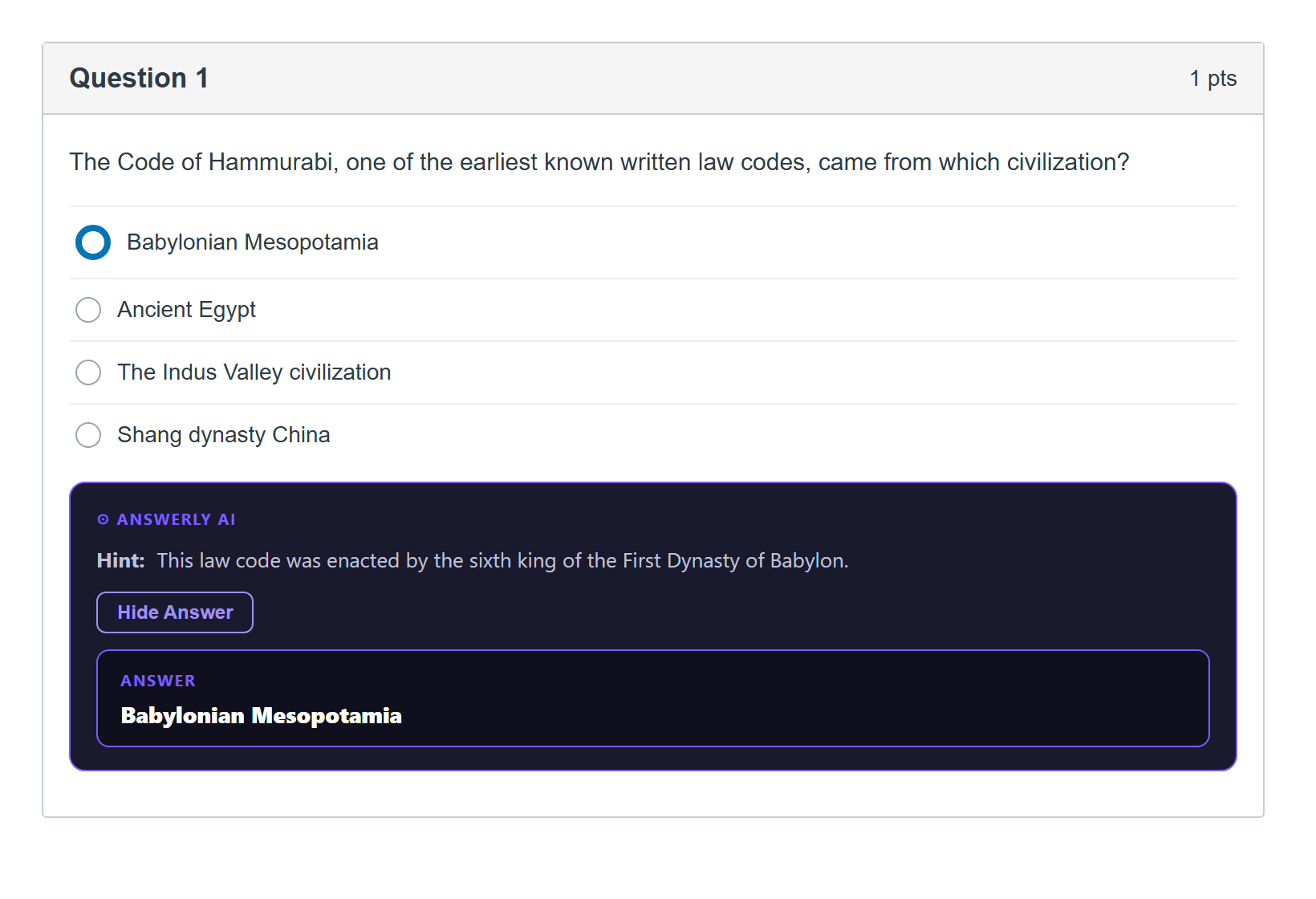The width and height of the screenshot is (1316, 899).
Task: Click the hint text about Babylon's sixth king
Action: coord(502,560)
